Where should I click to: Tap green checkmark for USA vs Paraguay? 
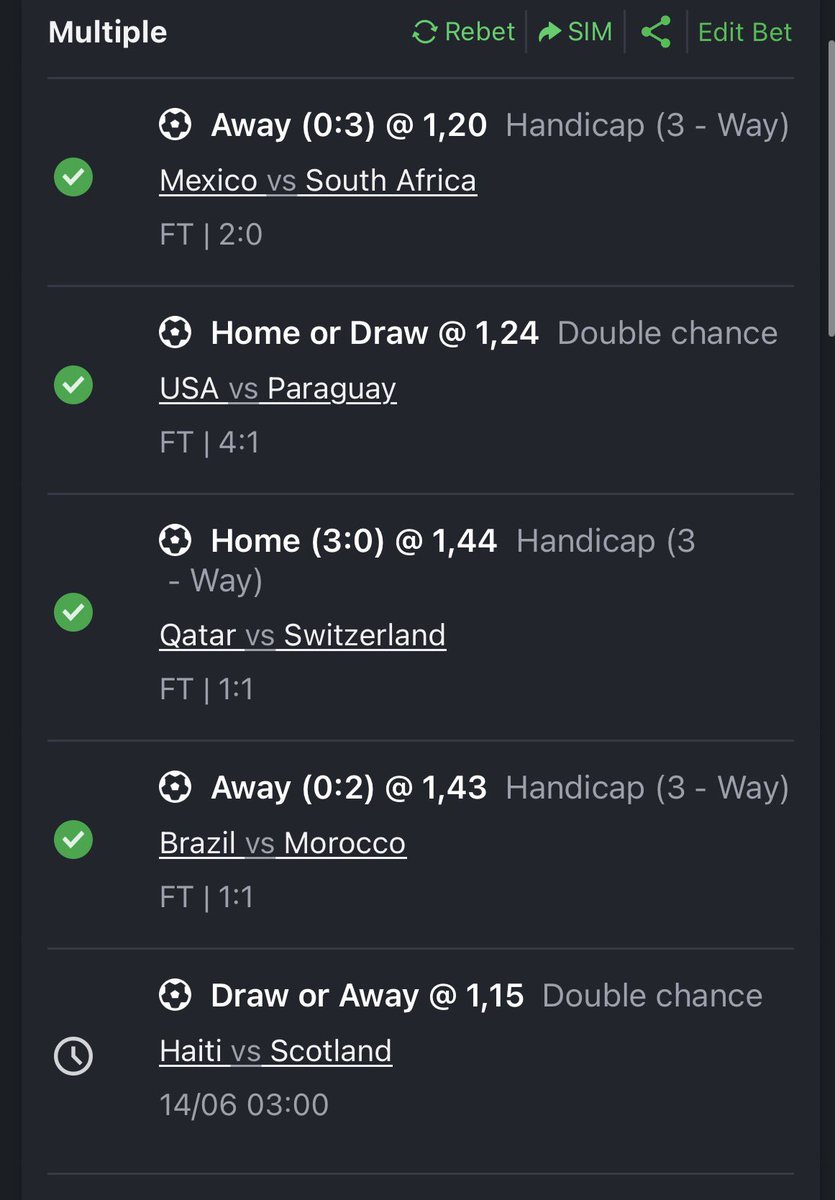pos(73,385)
